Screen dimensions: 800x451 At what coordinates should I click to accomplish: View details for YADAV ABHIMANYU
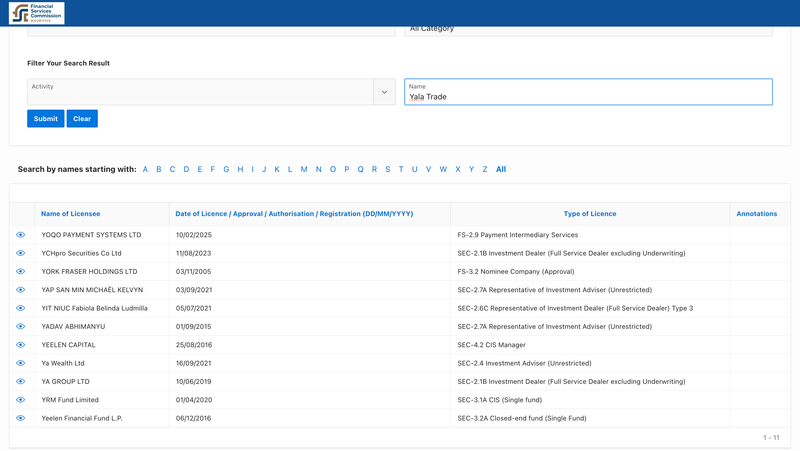point(20,327)
